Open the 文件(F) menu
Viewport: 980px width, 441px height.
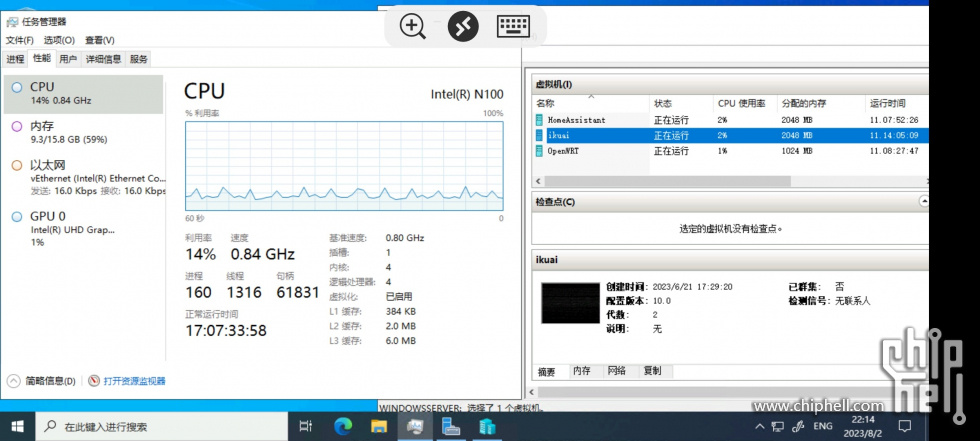click(x=19, y=40)
